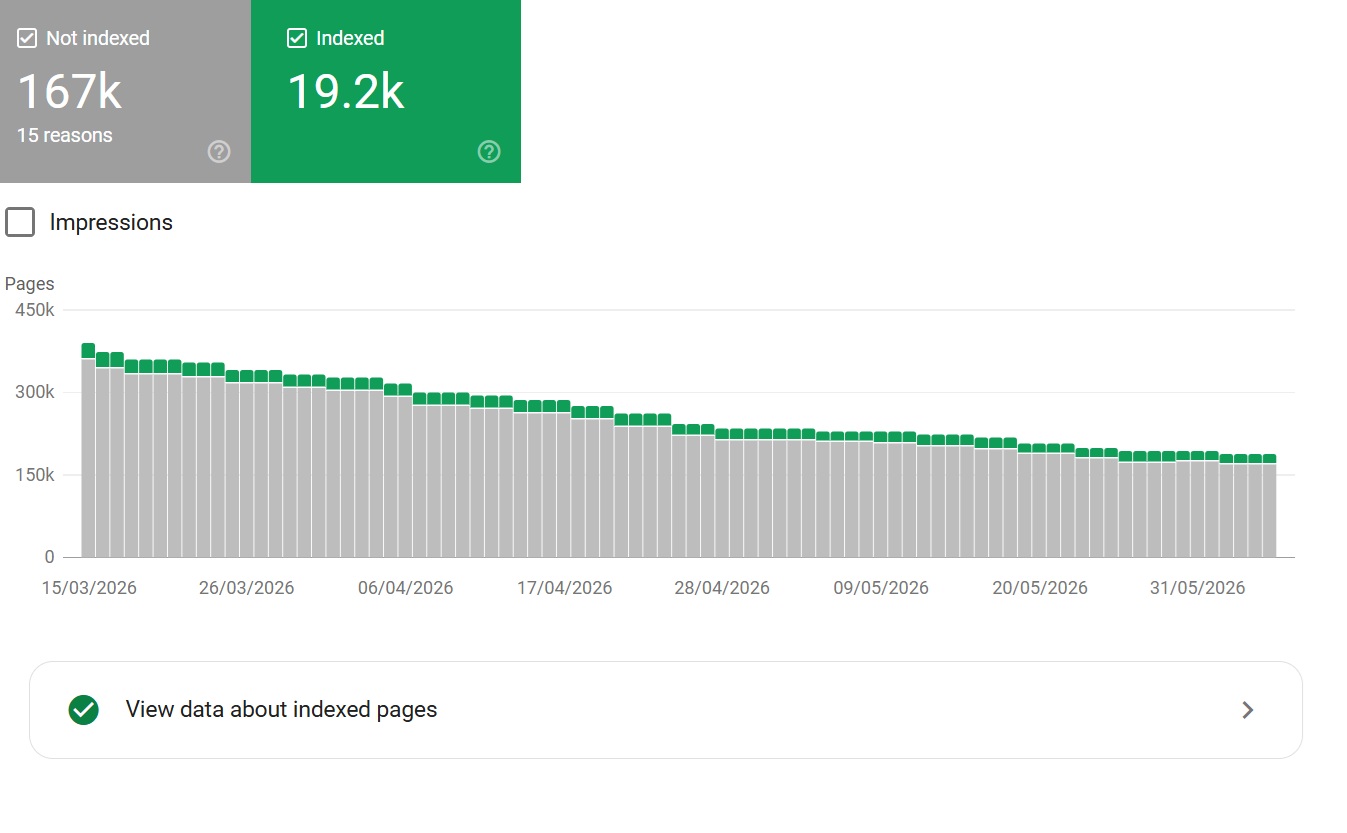Image resolution: width=1347 pixels, height=833 pixels.
Task: Expand indexed pages data with chevron arrow
Action: coord(1247,710)
